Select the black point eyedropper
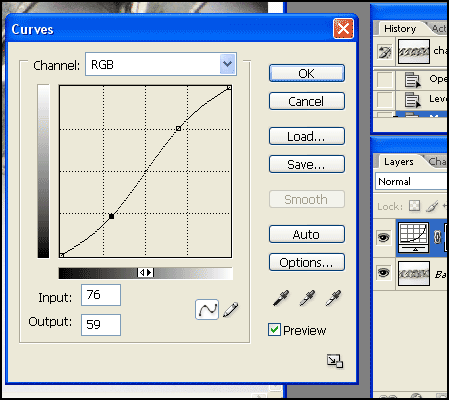This screenshot has height=400, width=449. [x=281, y=298]
